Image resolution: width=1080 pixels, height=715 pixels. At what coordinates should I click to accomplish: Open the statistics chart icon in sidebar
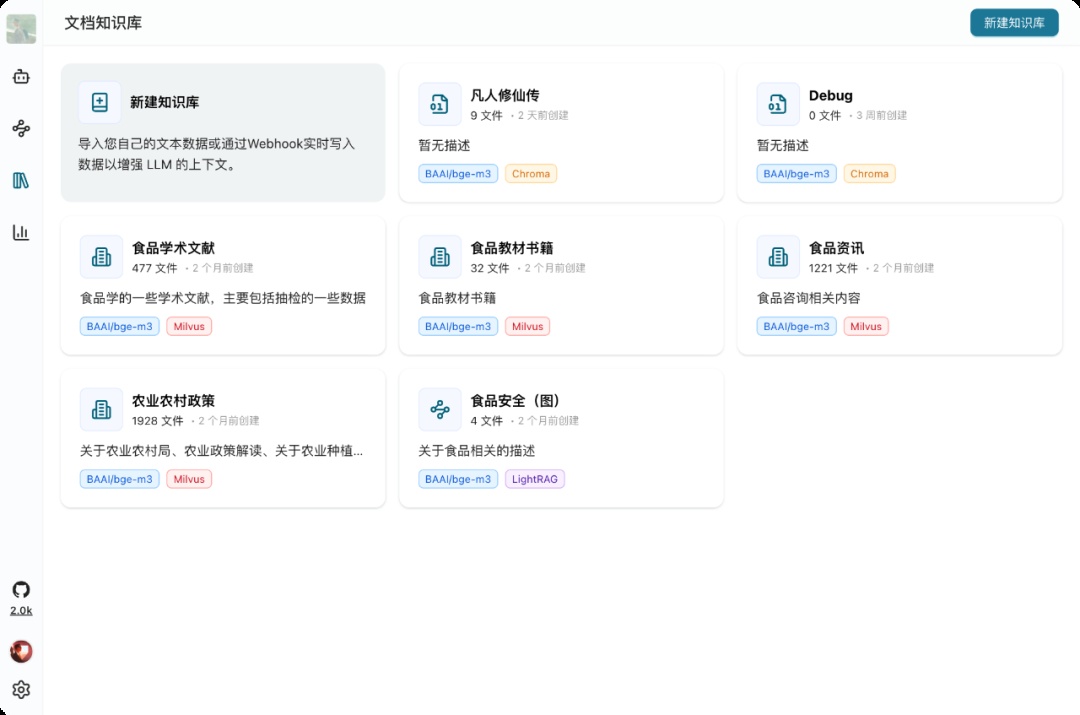[x=21, y=232]
